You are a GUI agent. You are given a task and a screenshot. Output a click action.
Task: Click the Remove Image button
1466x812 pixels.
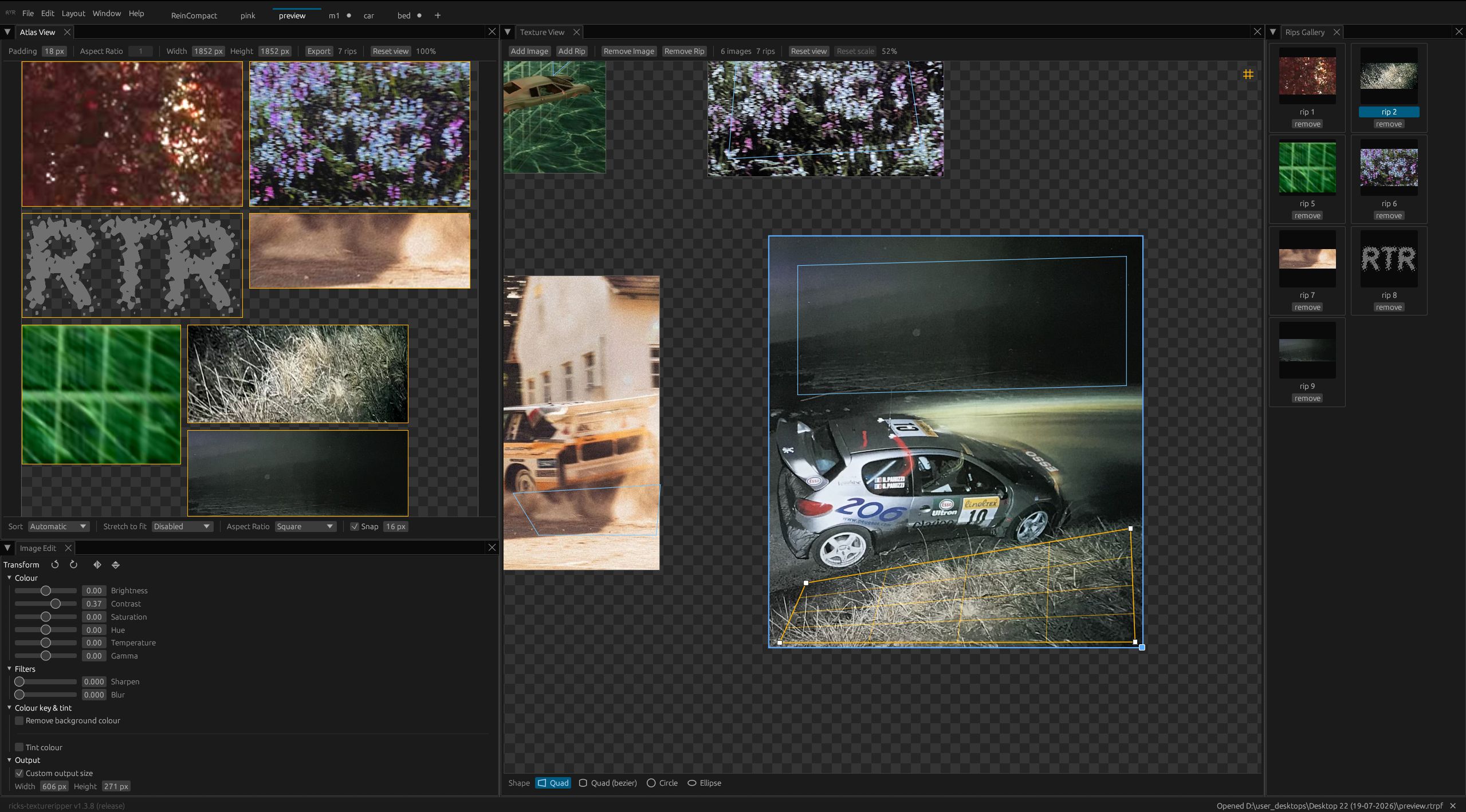(628, 51)
